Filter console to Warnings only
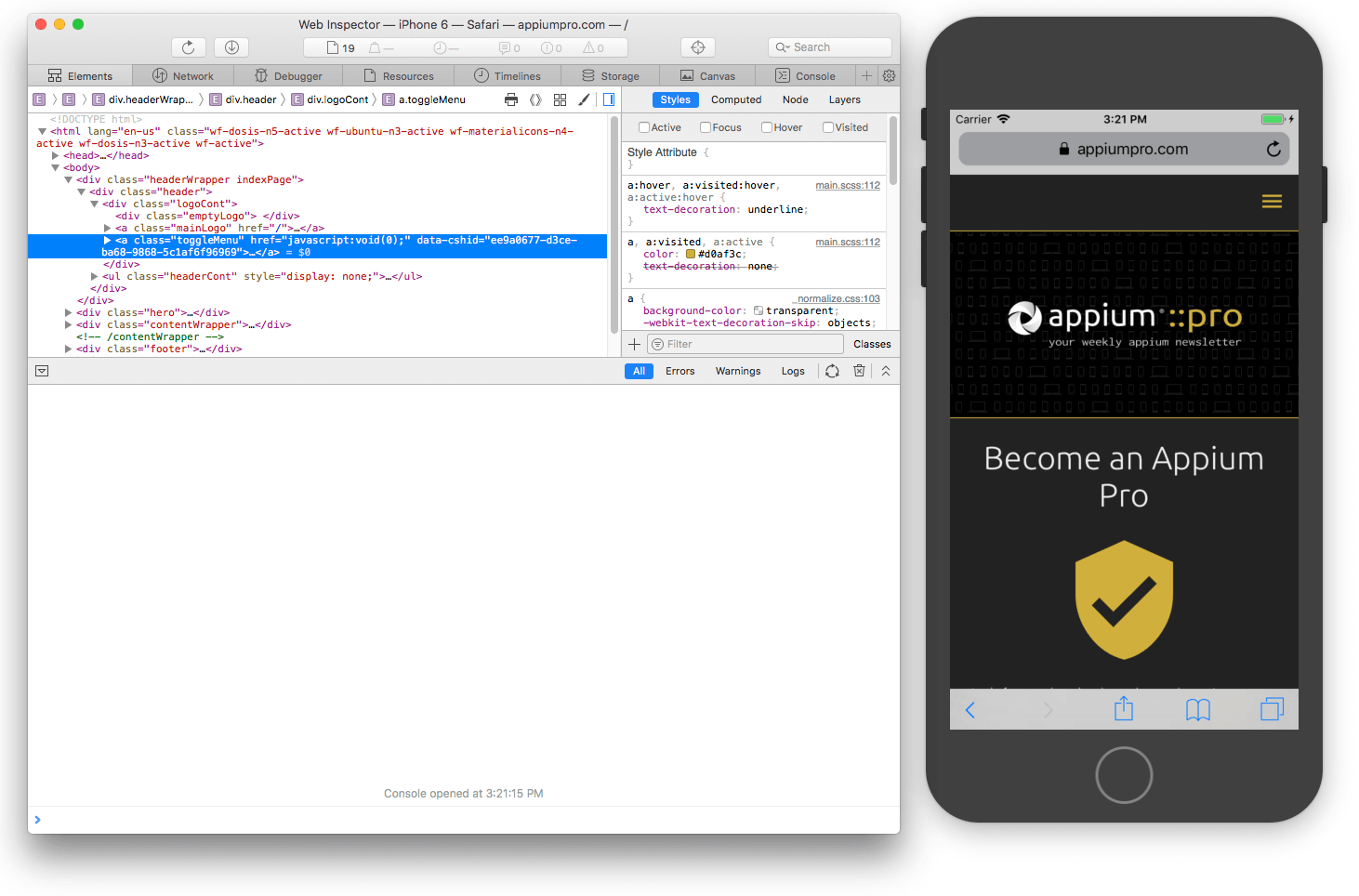 738,371
